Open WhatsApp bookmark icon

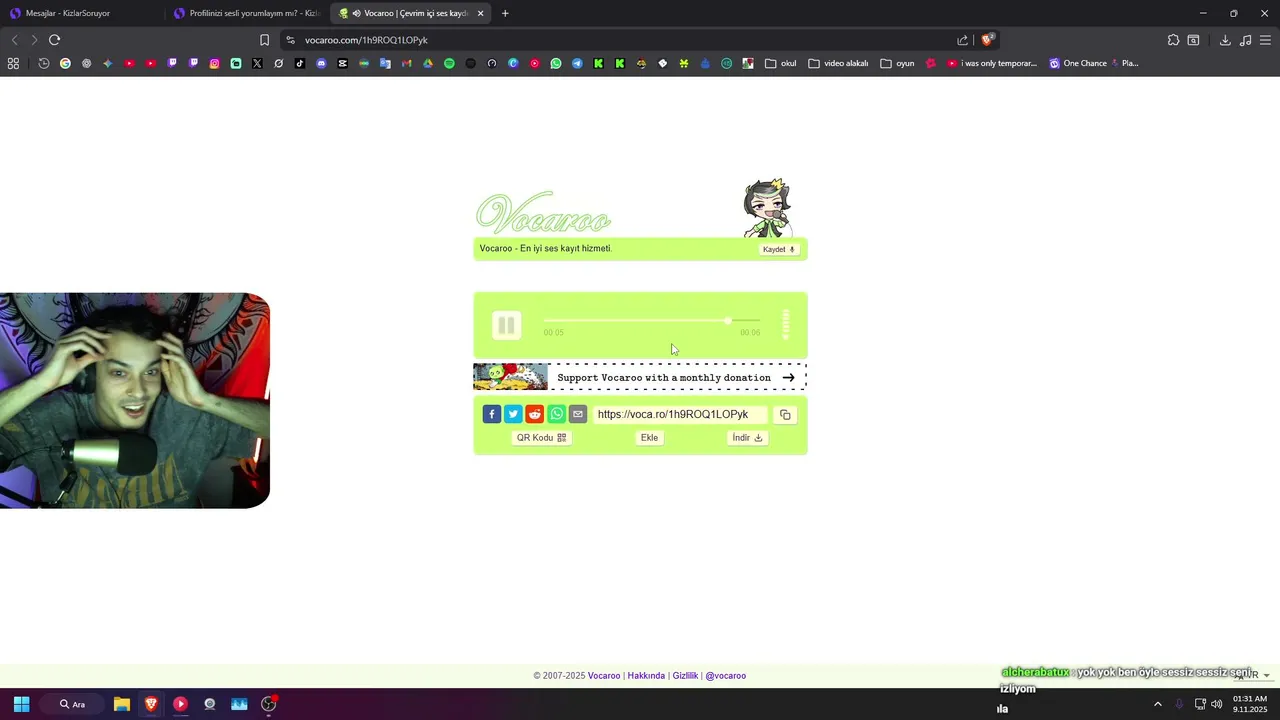coord(556,63)
